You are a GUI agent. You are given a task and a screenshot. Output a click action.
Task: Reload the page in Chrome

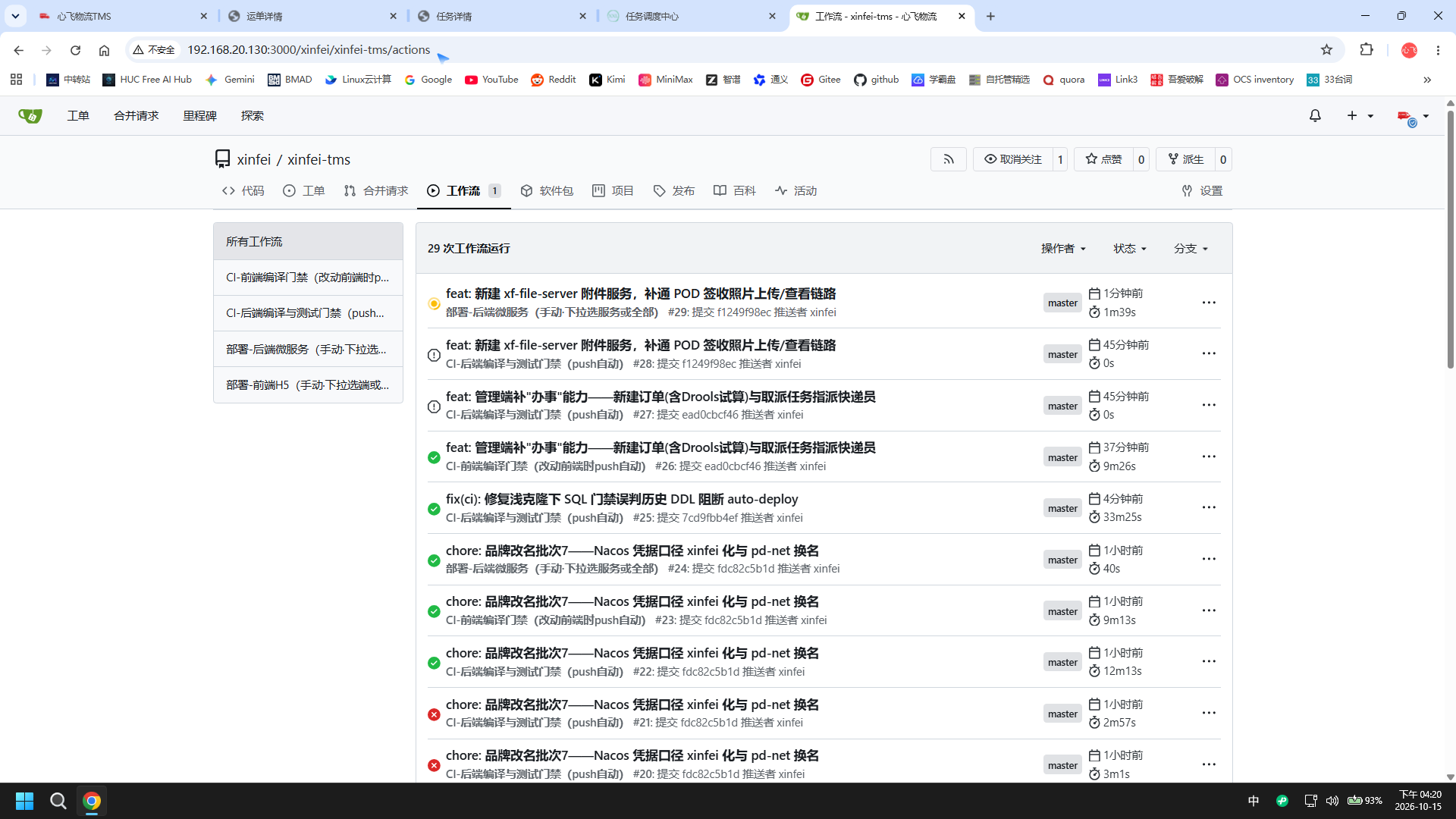click(75, 50)
